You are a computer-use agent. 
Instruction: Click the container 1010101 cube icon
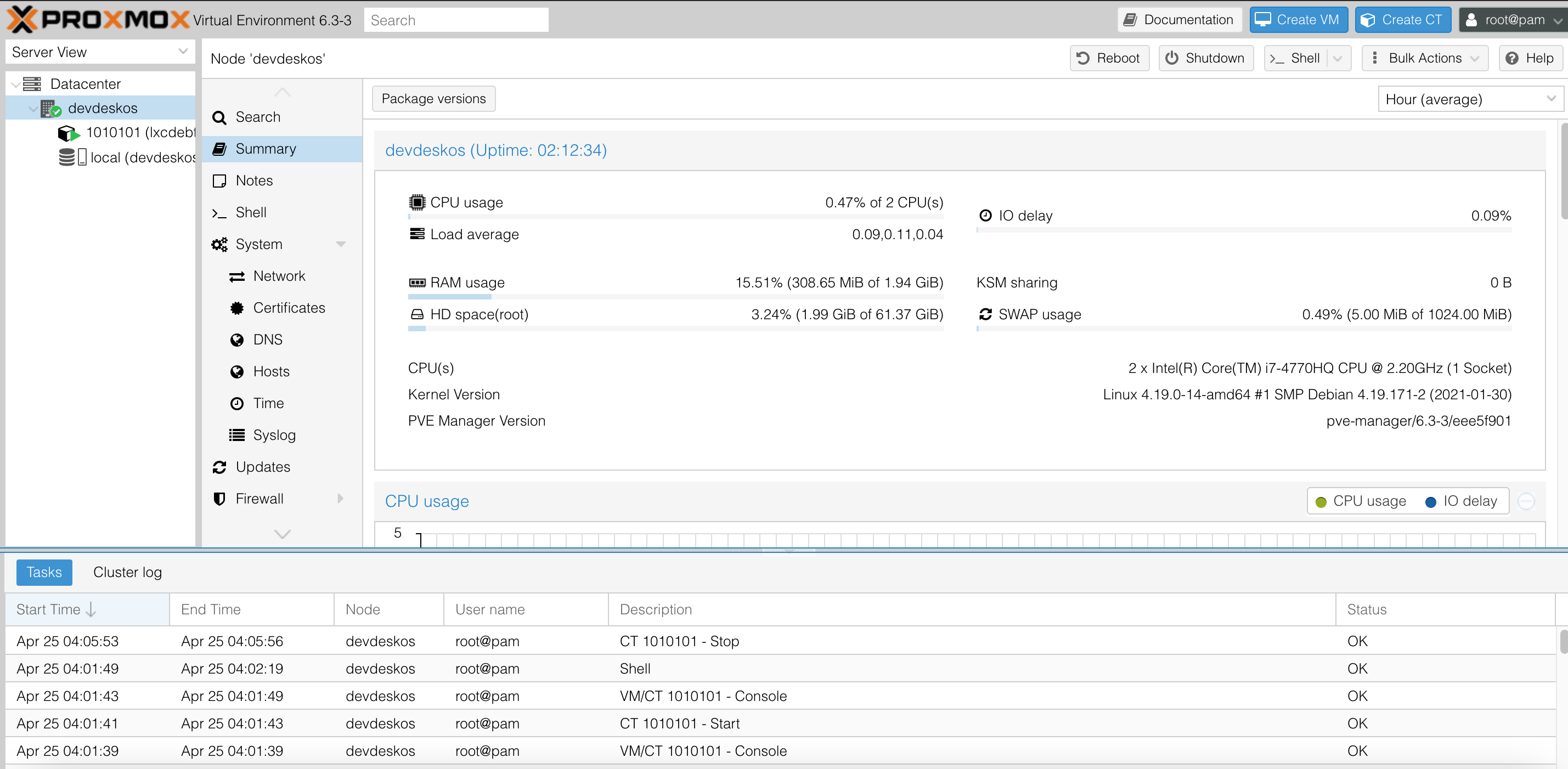coord(67,133)
